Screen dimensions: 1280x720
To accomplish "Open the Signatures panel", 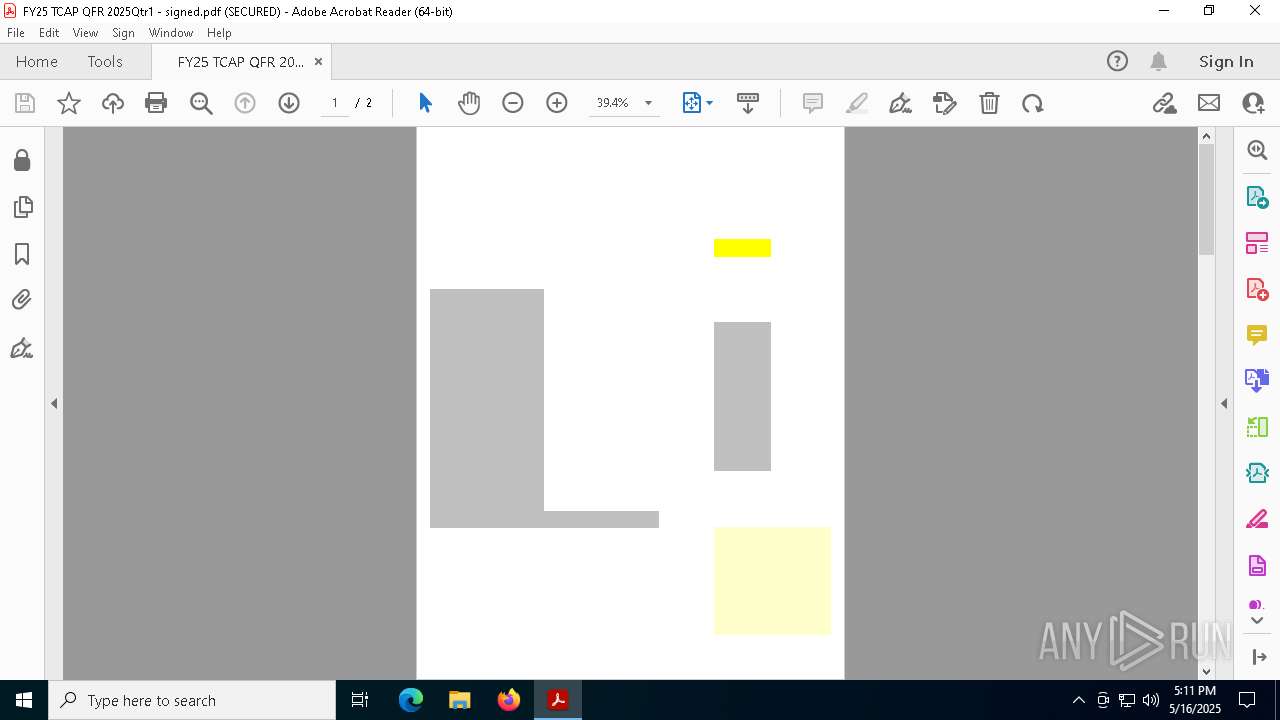I will pos(22,348).
